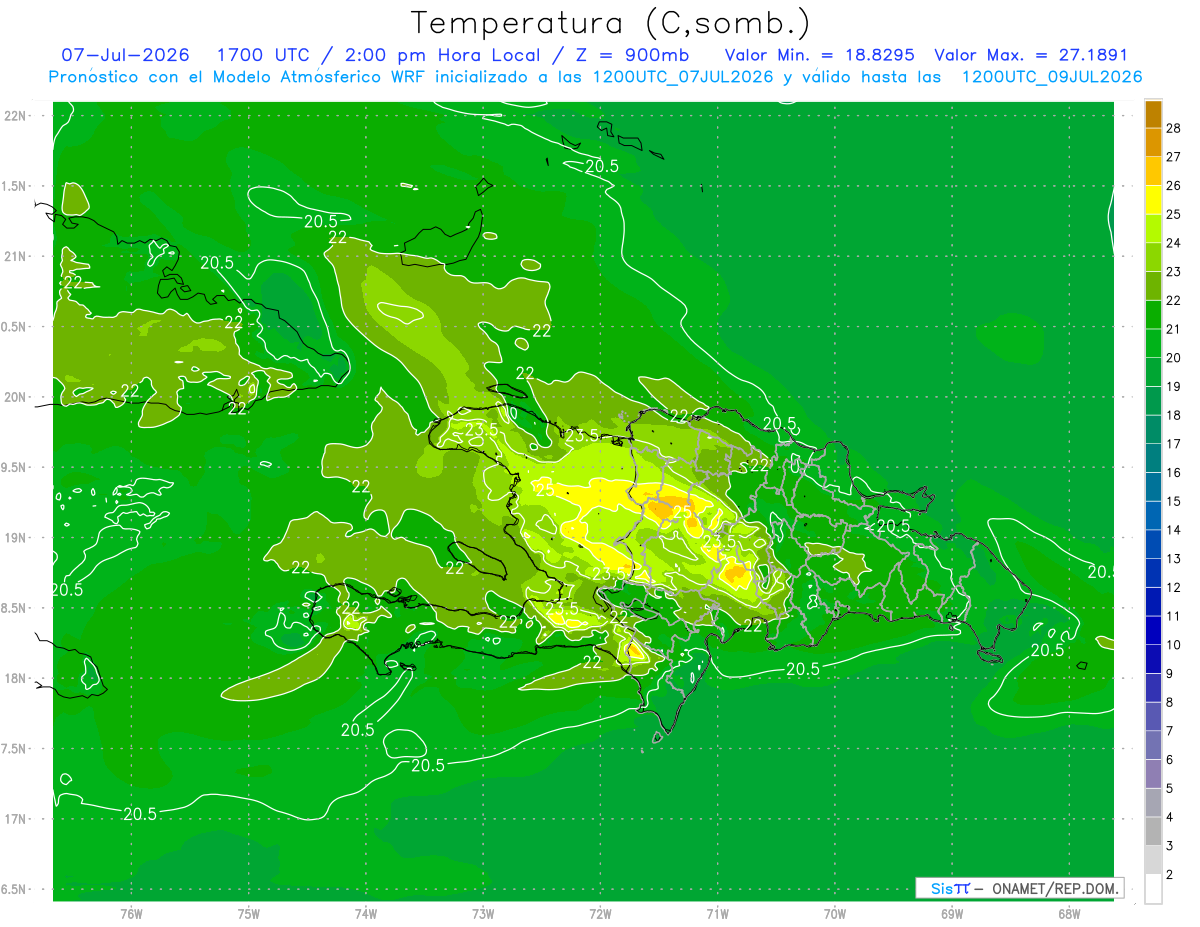Pick the orange swatch between 27 and 28
Image resolution: width=1200 pixels, height=927 pixels.
pos(1153,142)
